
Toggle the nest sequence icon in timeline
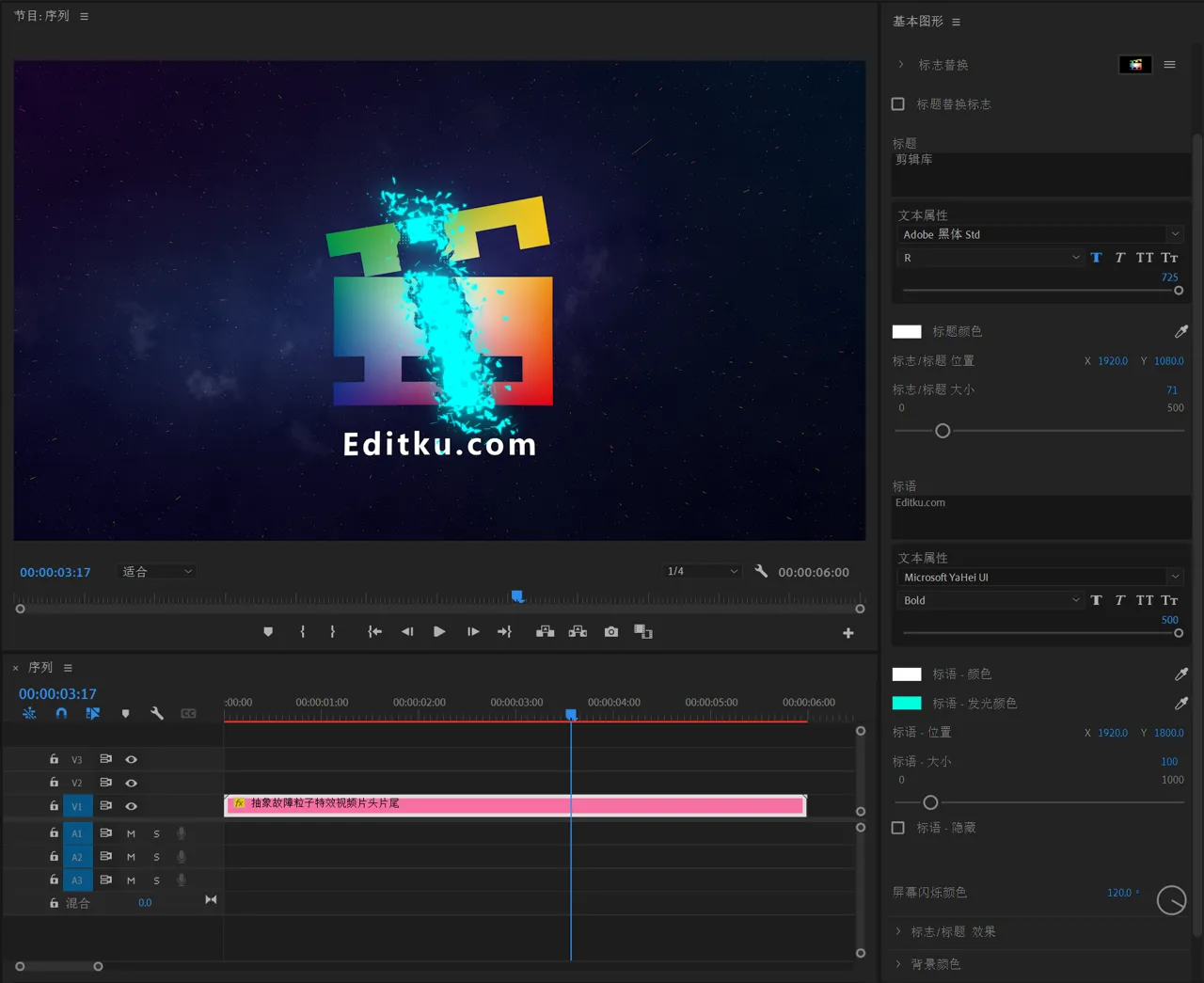[29, 713]
